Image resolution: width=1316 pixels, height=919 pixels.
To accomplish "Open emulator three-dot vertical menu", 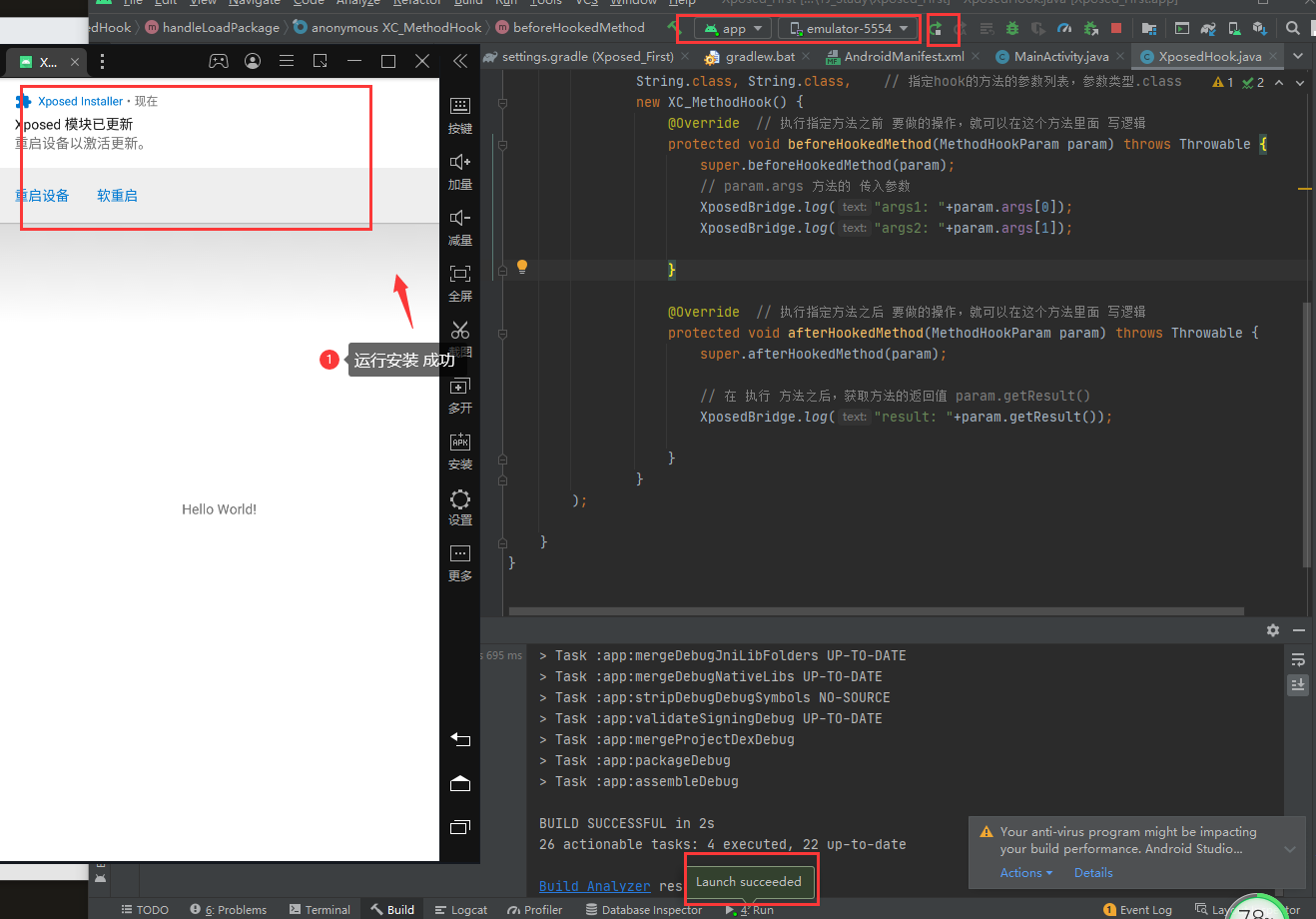I will click(102, 61).
